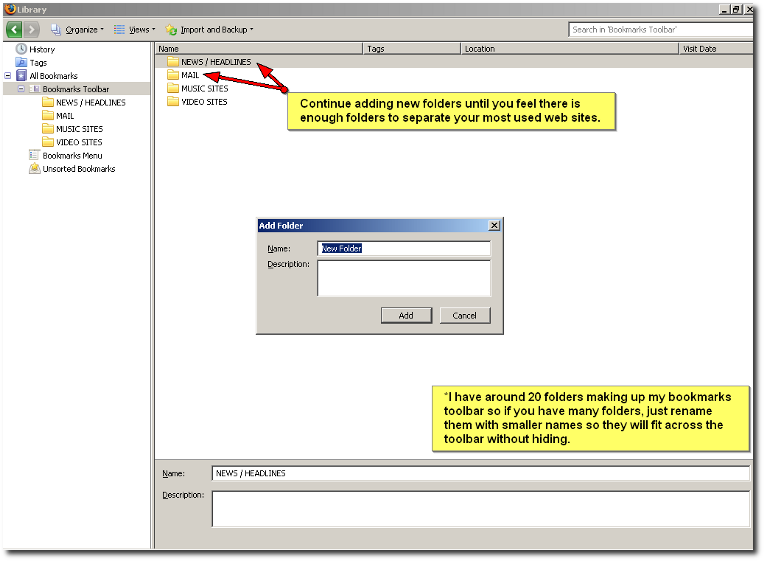
Task: Click the Views list icon
Action: click(119, 30)
